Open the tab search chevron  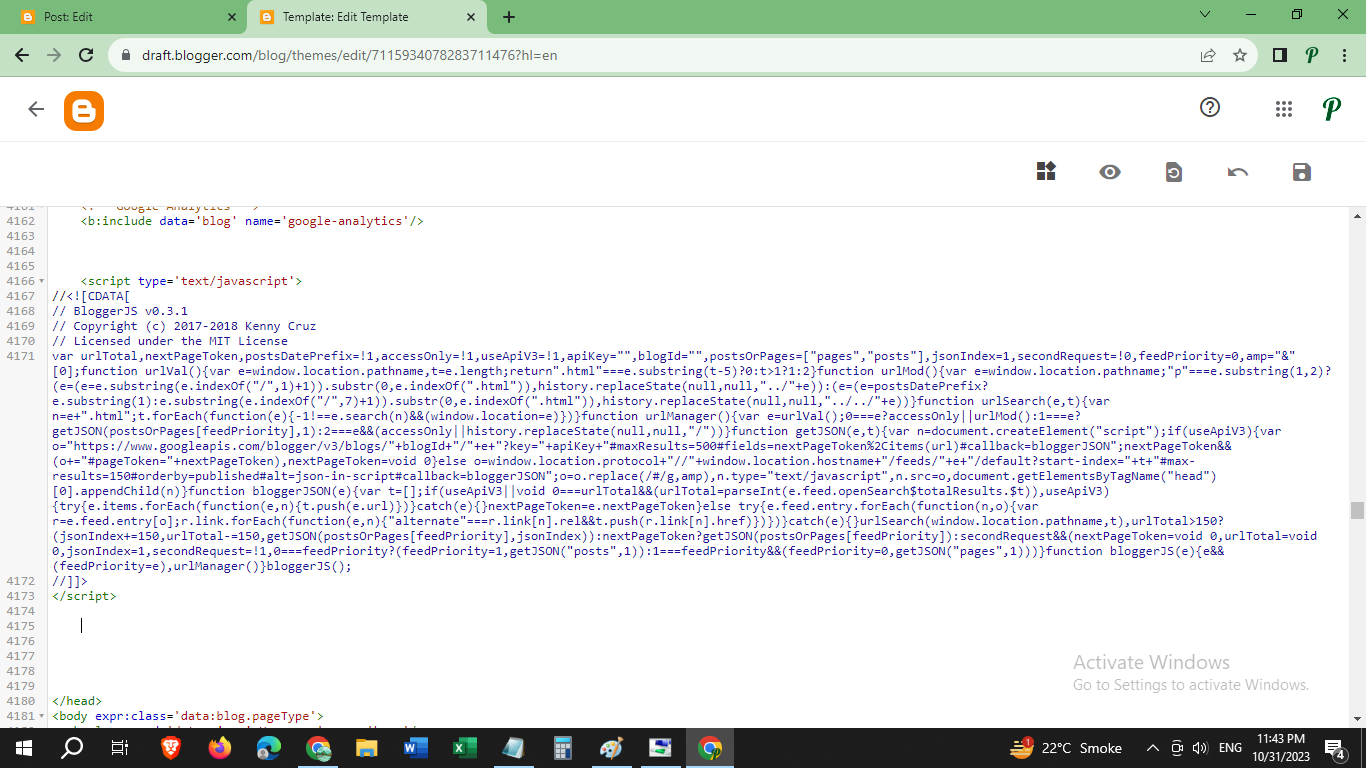click(1204, 15)
